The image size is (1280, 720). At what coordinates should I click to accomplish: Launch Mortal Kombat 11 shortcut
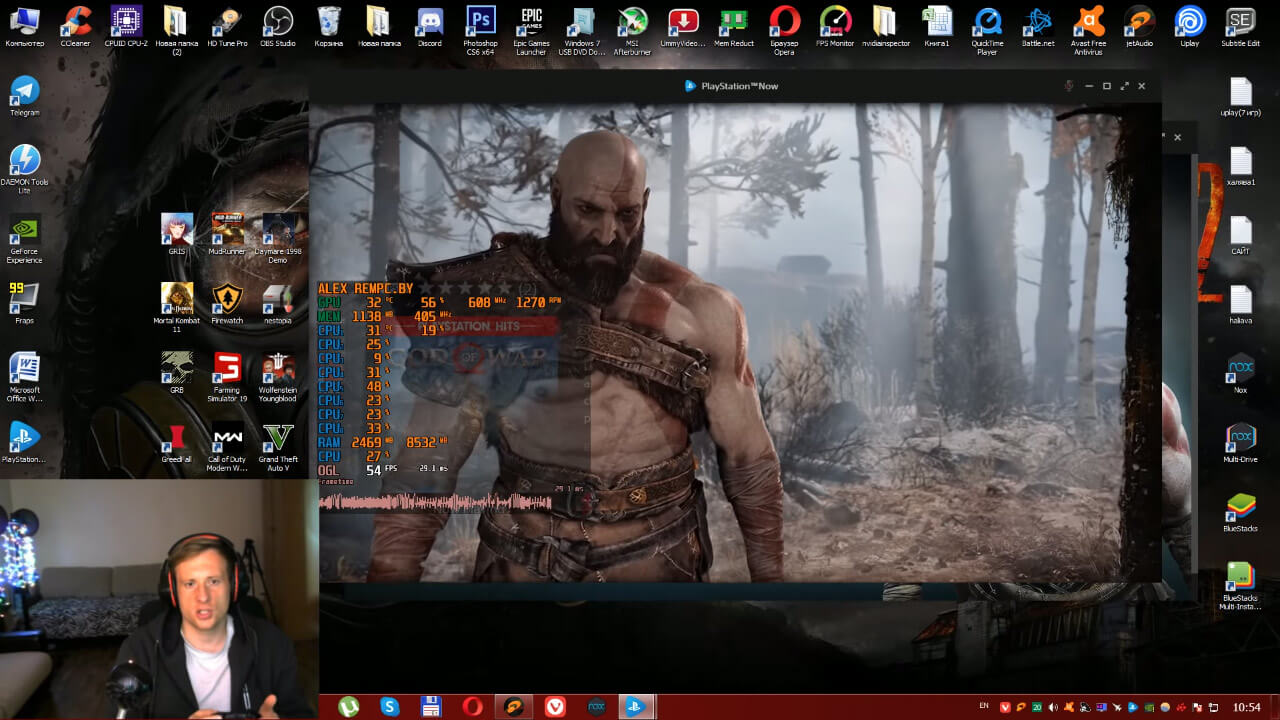pyautogui.click(x=177, y=308)
